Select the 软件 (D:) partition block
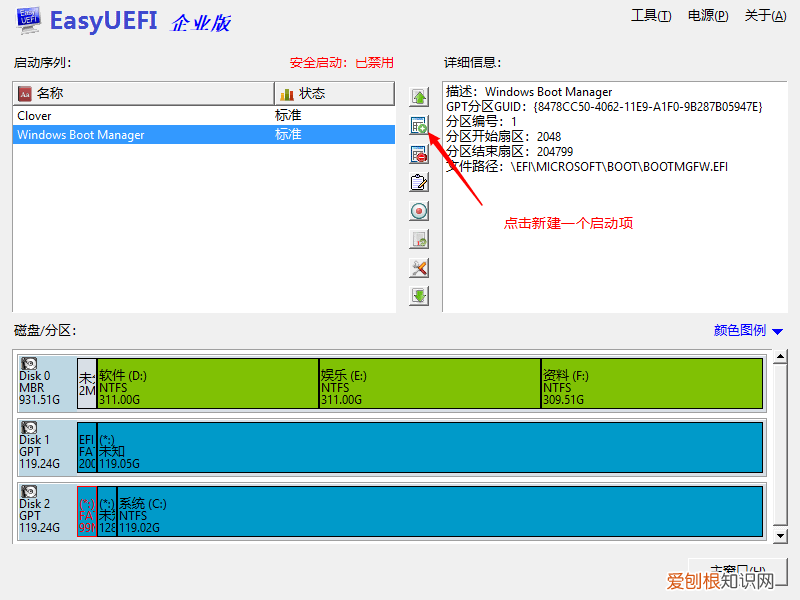 point(207,383)
